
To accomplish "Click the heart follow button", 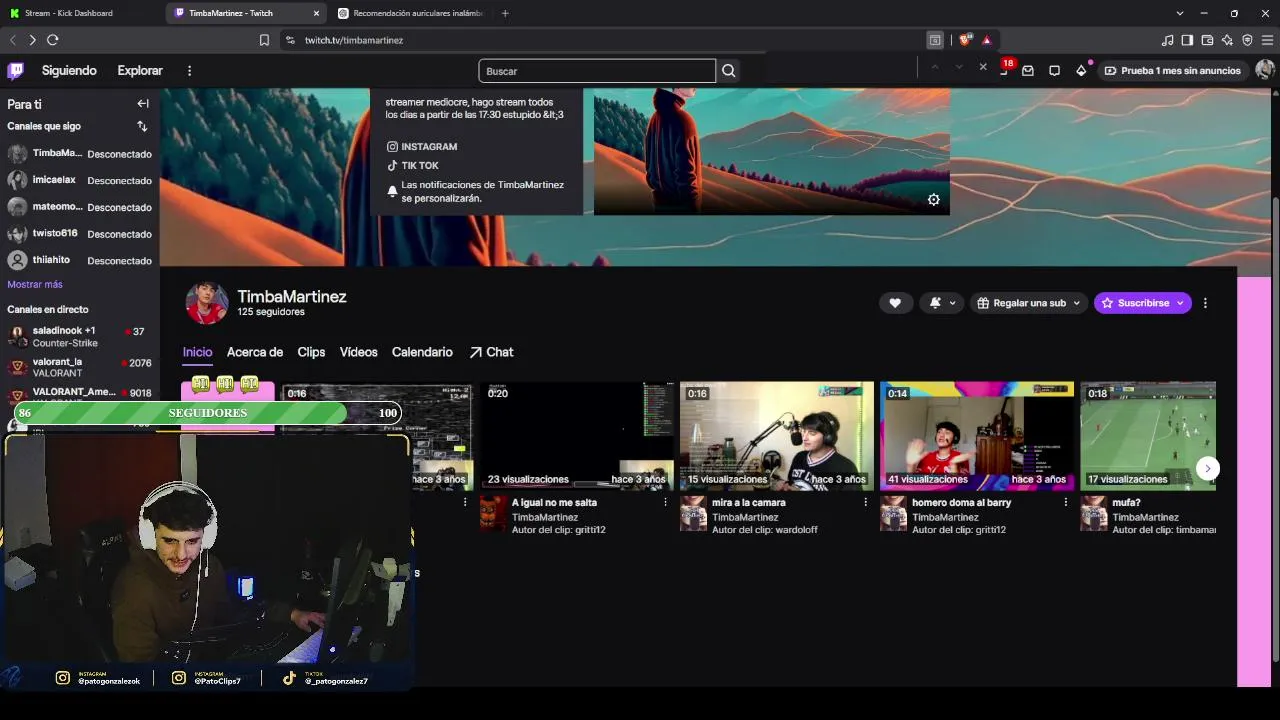I will 896,303.
